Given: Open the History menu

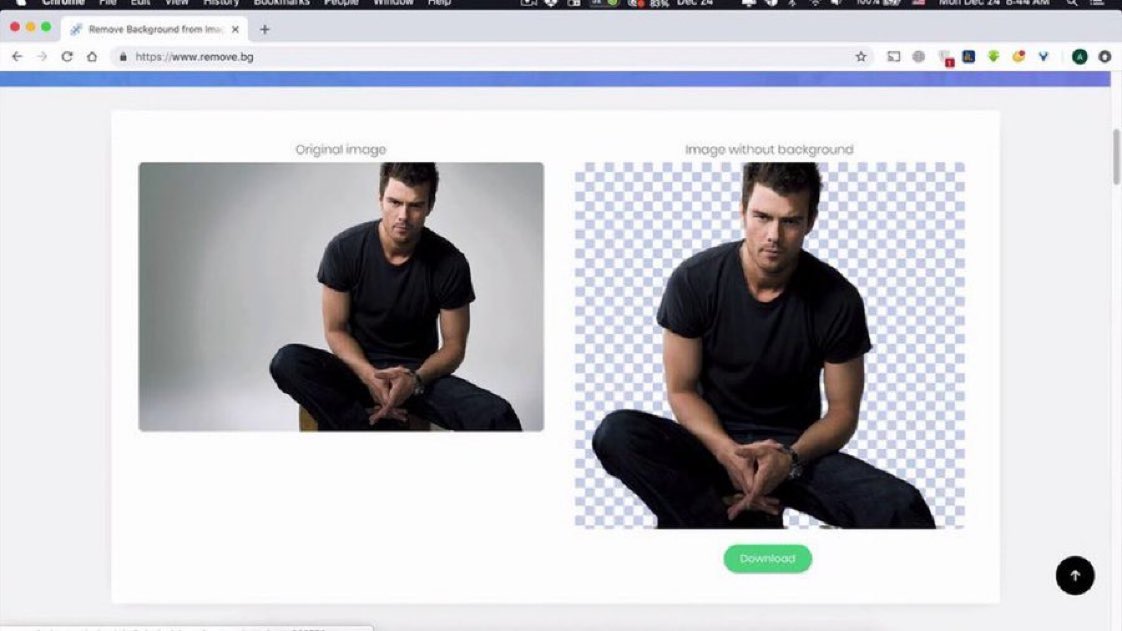Looking at the screenshot, I should 221,3.
